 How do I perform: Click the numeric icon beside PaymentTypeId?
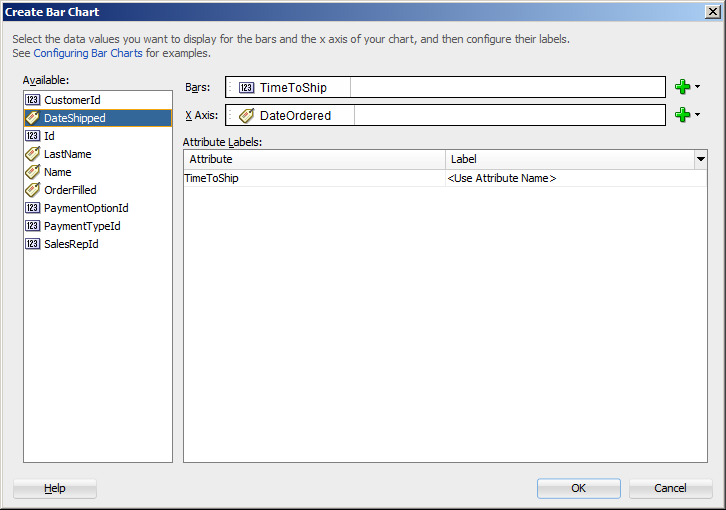(x=32, y=226)
